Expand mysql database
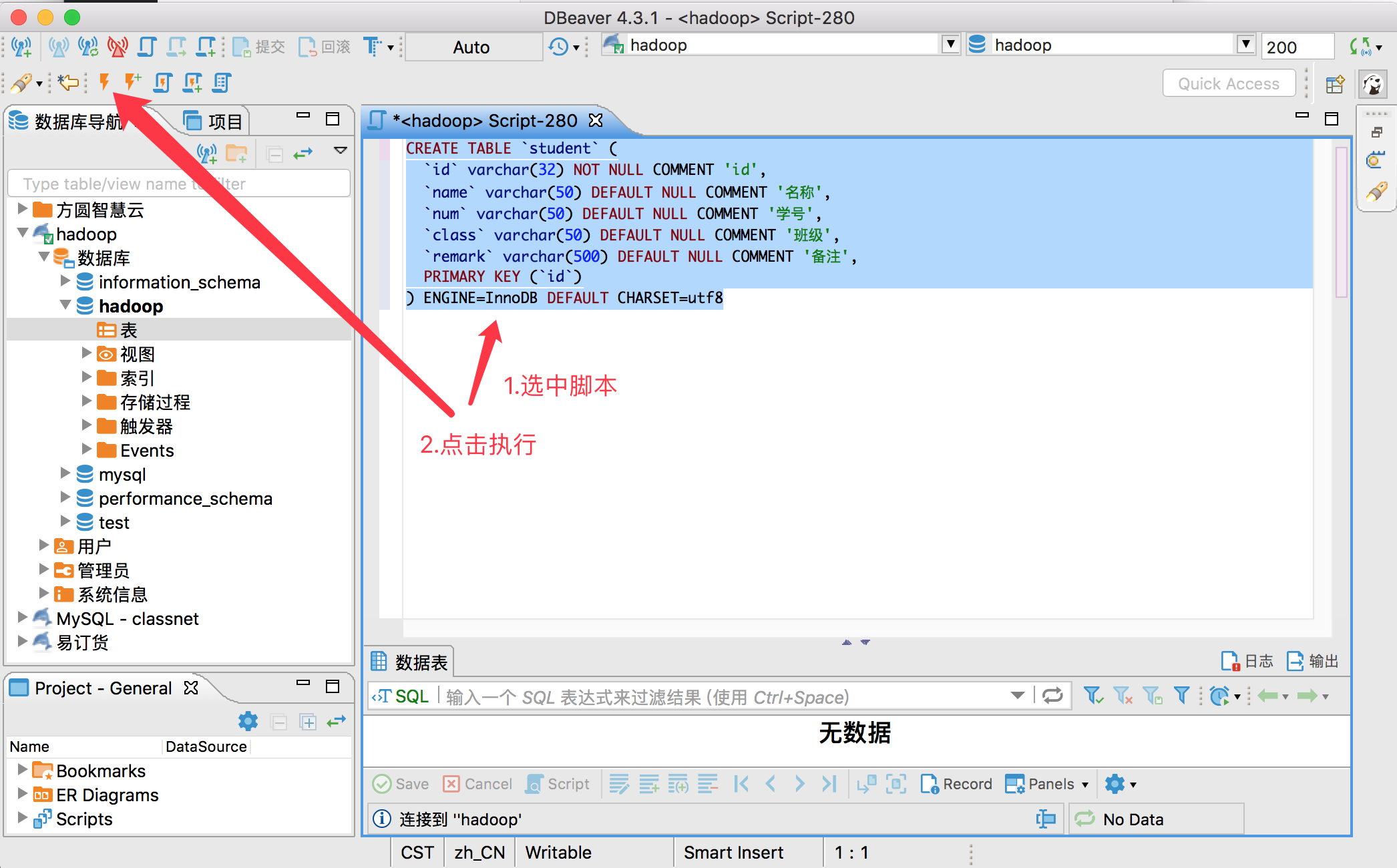Screen dimensions: 1397x868 coord(65,473)
